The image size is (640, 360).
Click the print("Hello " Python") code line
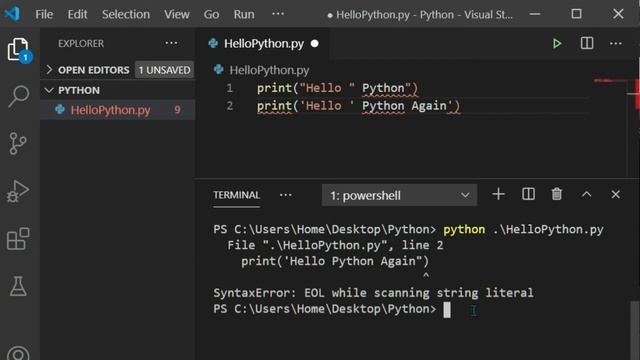click(337, 88)
